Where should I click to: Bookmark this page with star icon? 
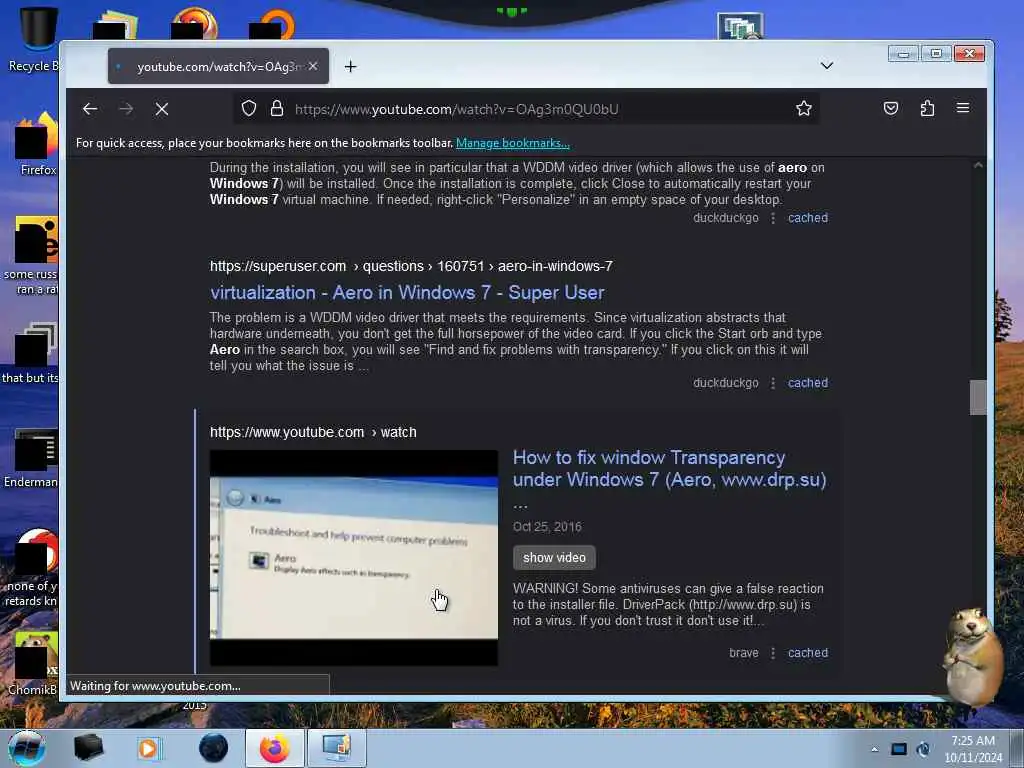tap(804, 108)
